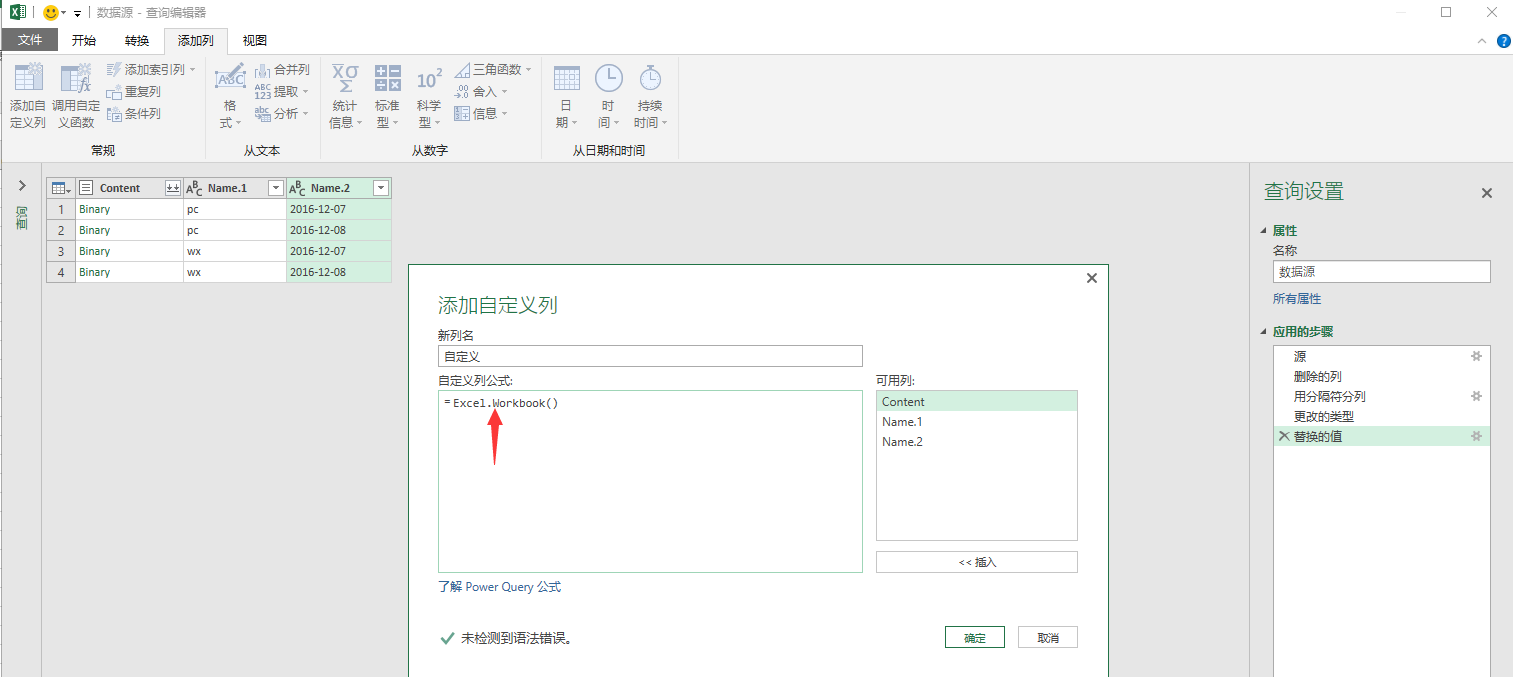Click the Excel app icon in title bar
This screenshot has height=677, width=1513.
(17, 12)
